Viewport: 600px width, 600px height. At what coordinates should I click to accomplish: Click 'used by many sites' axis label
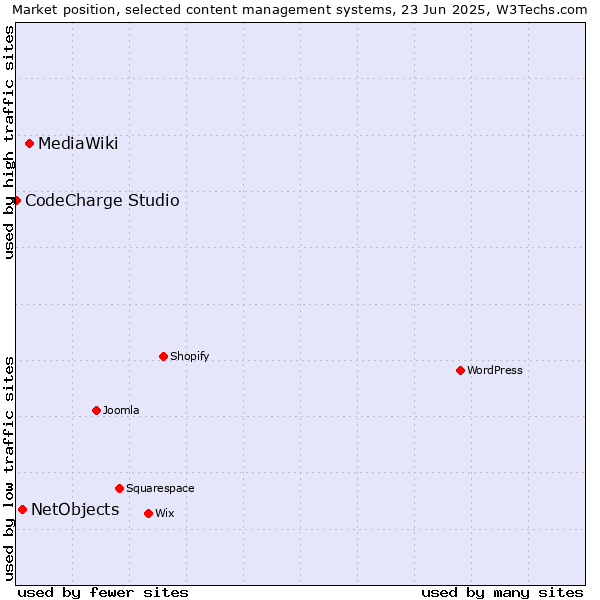click(502, 593)
